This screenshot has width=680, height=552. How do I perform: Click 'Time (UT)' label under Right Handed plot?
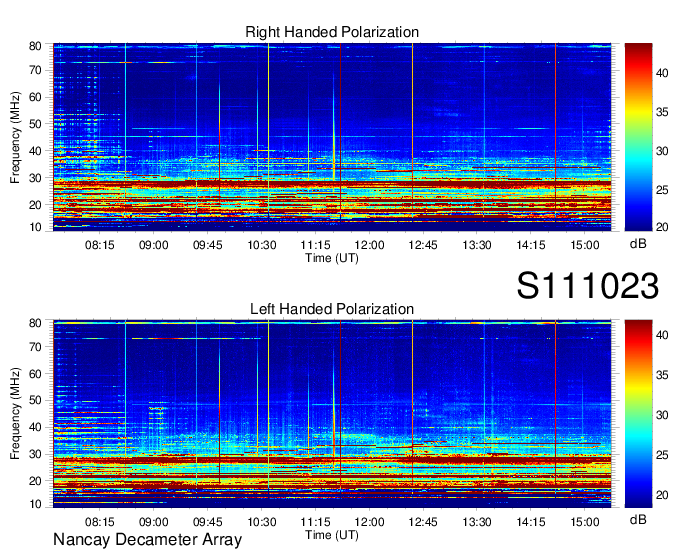pos(332,258)
